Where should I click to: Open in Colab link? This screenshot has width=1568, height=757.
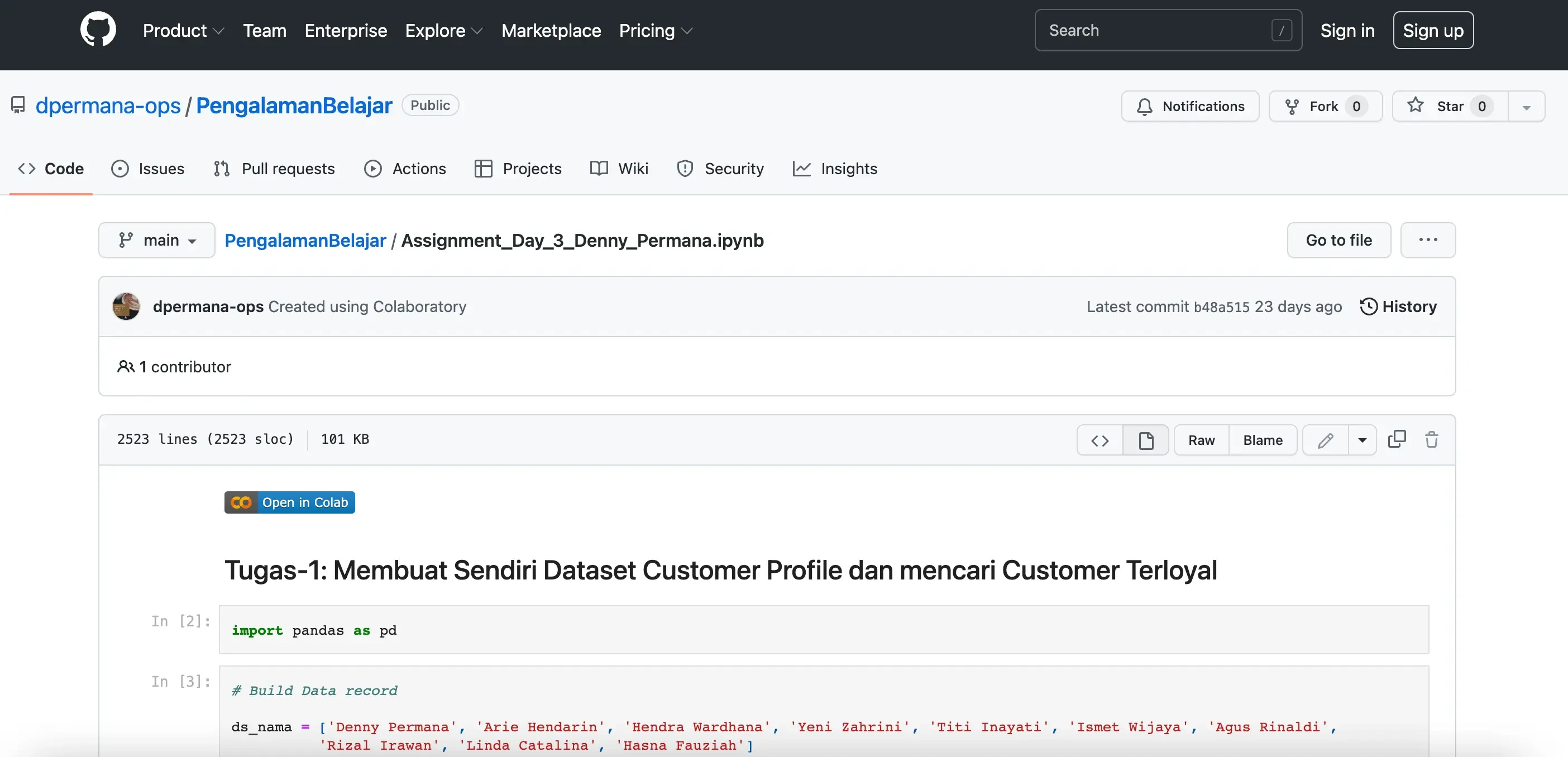click(289, 502)
